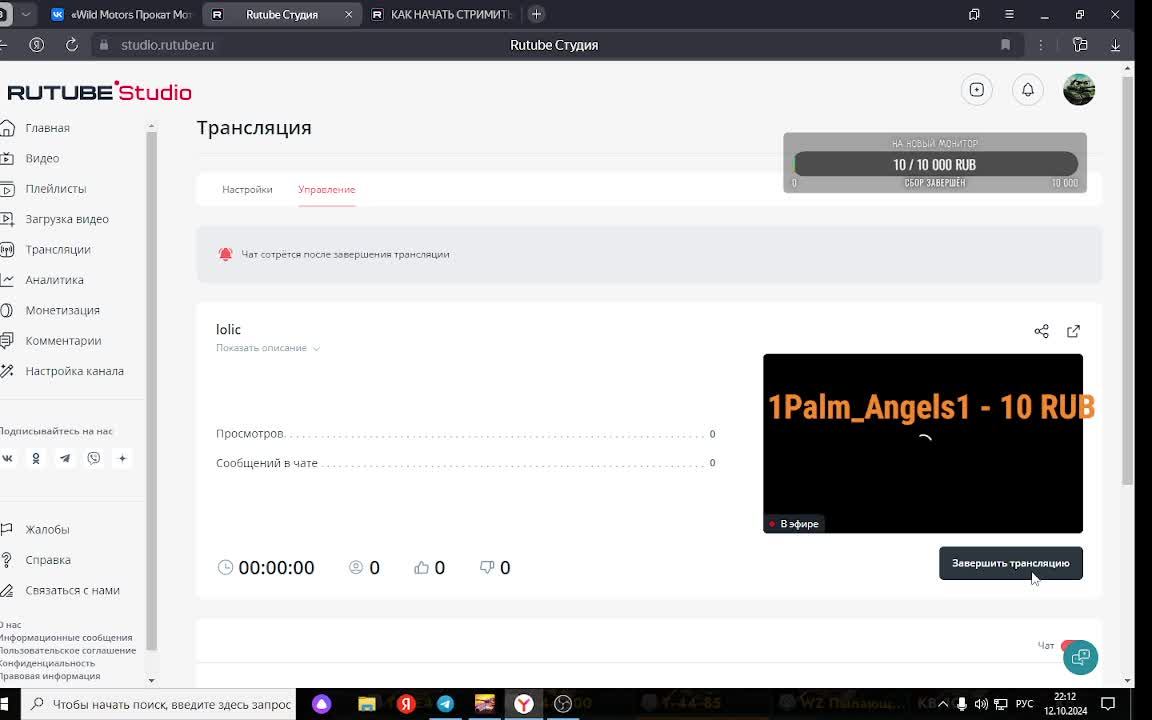Open Telegram social link icon
The width and height of the screenshot is (1152, 720).
click(x=65, y=458)
